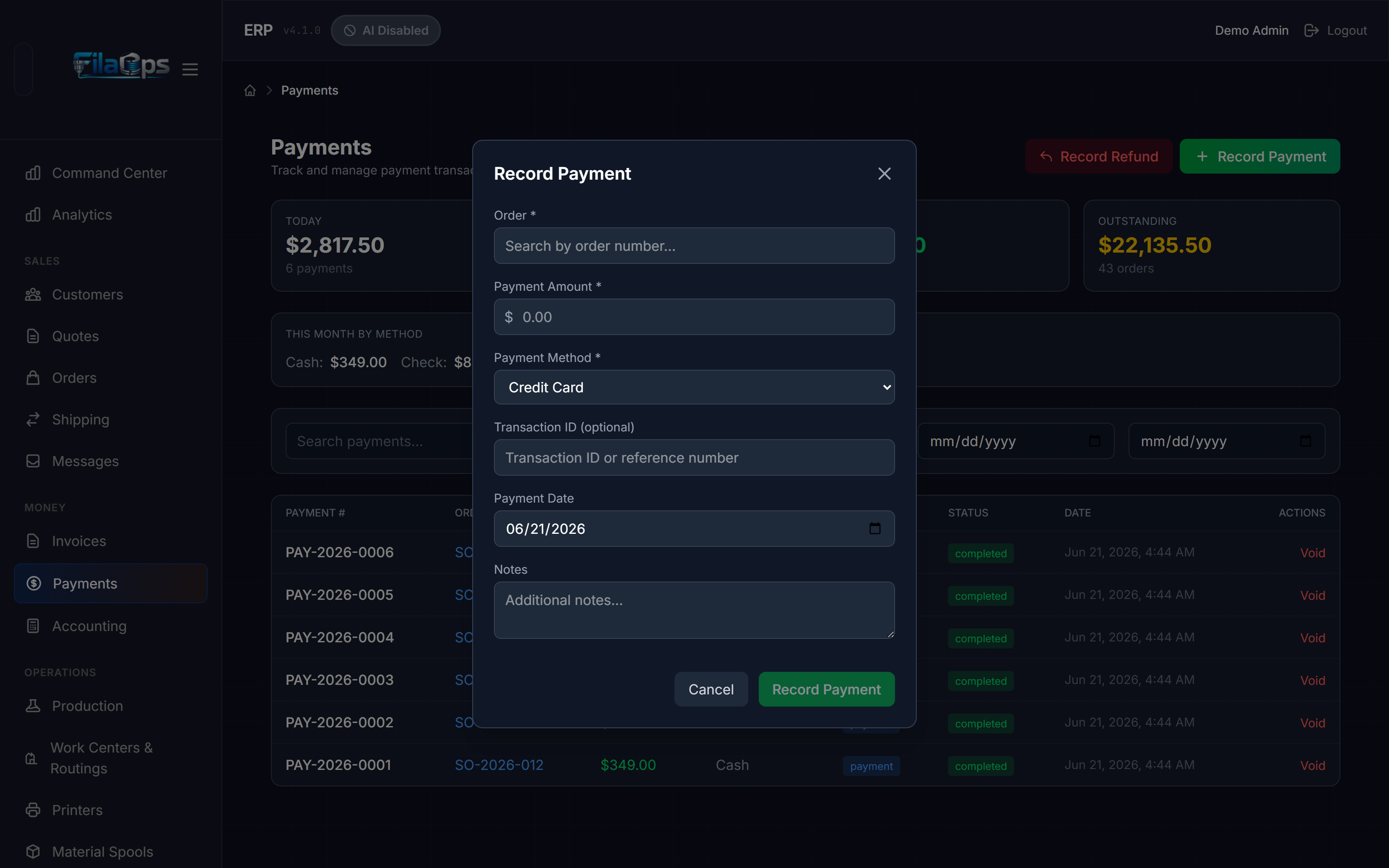Void payment PAY-2026-0002
The height and width of the screenshot is (868, 1389).
[x=1312, y=723]
